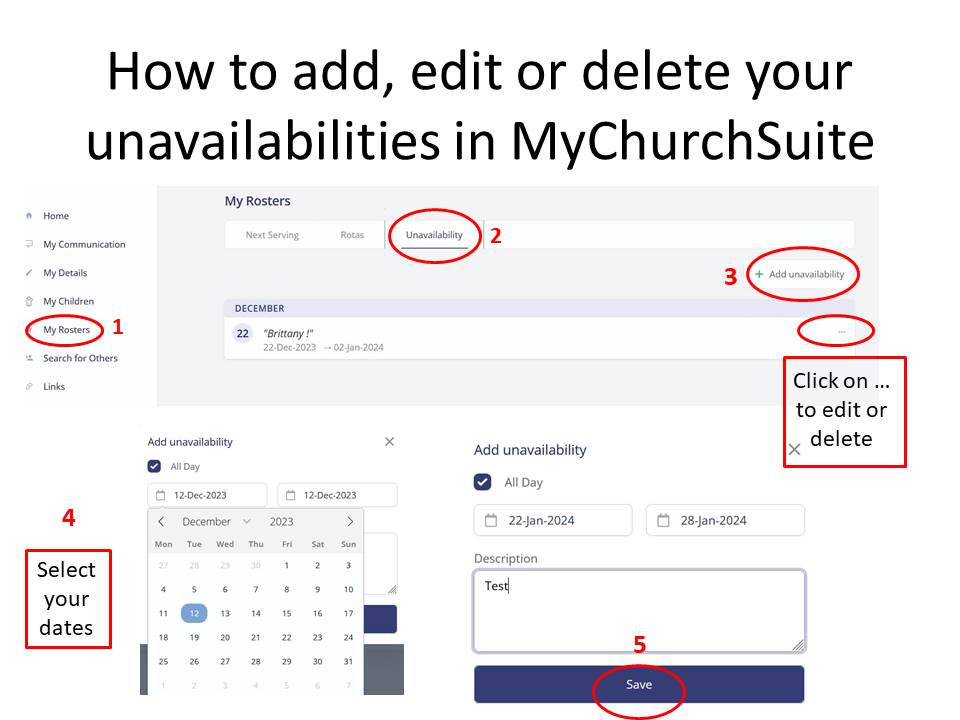The height and width of the screenshot is (720, 960).
Task: Go to previous month in calendar
Action: point(161,522)
